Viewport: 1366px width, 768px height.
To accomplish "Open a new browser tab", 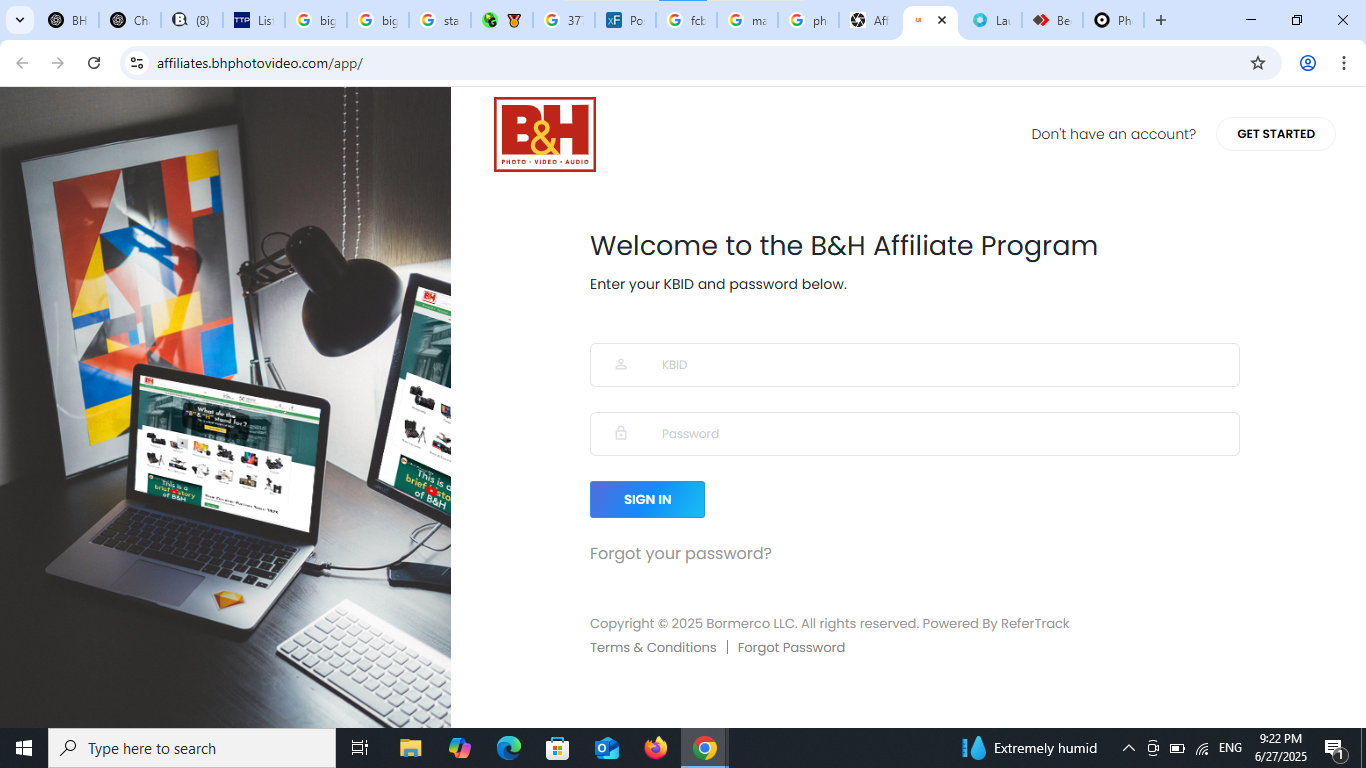I will [1161, 20].
